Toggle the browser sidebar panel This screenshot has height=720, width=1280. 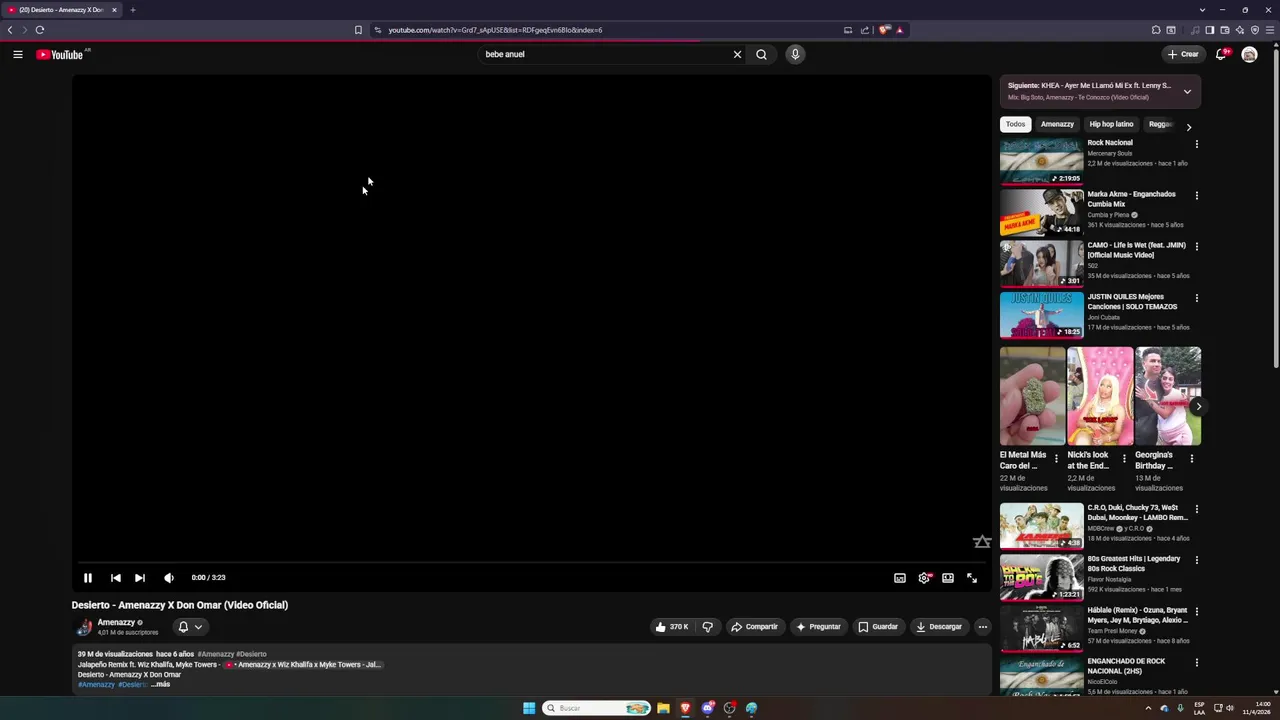[x=1209, y=30]
